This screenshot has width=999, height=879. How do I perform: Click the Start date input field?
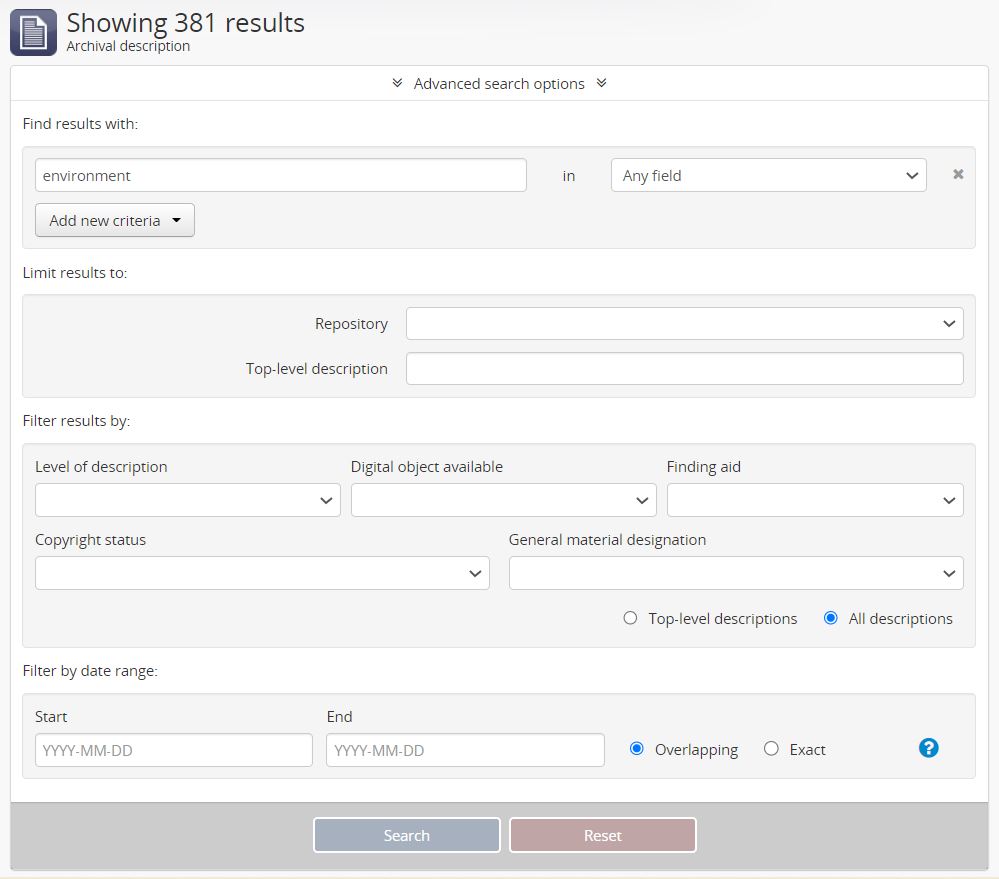pyautogui.click(x=173, y=750)
